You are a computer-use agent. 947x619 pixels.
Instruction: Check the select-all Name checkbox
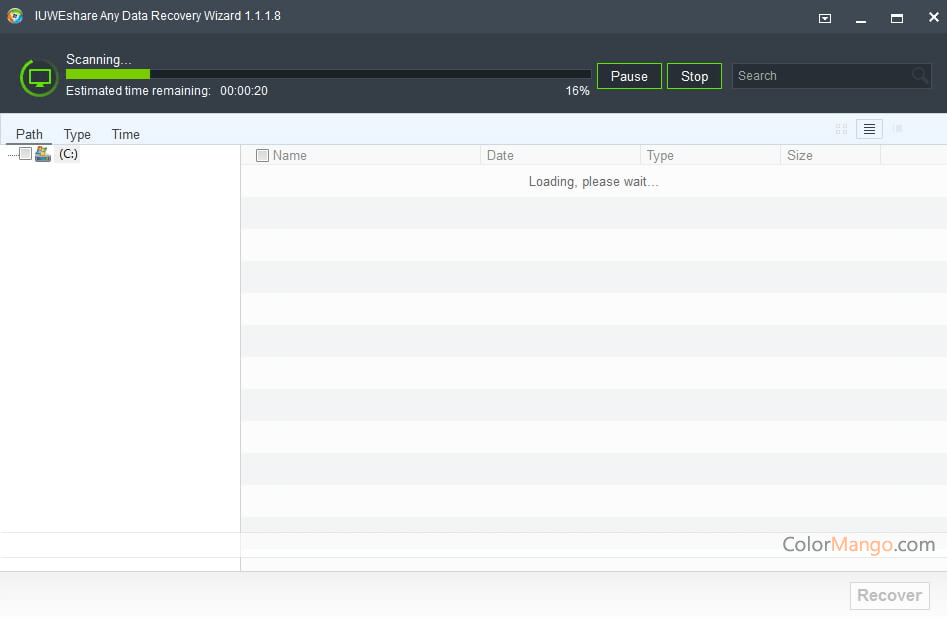click(262, 155)
